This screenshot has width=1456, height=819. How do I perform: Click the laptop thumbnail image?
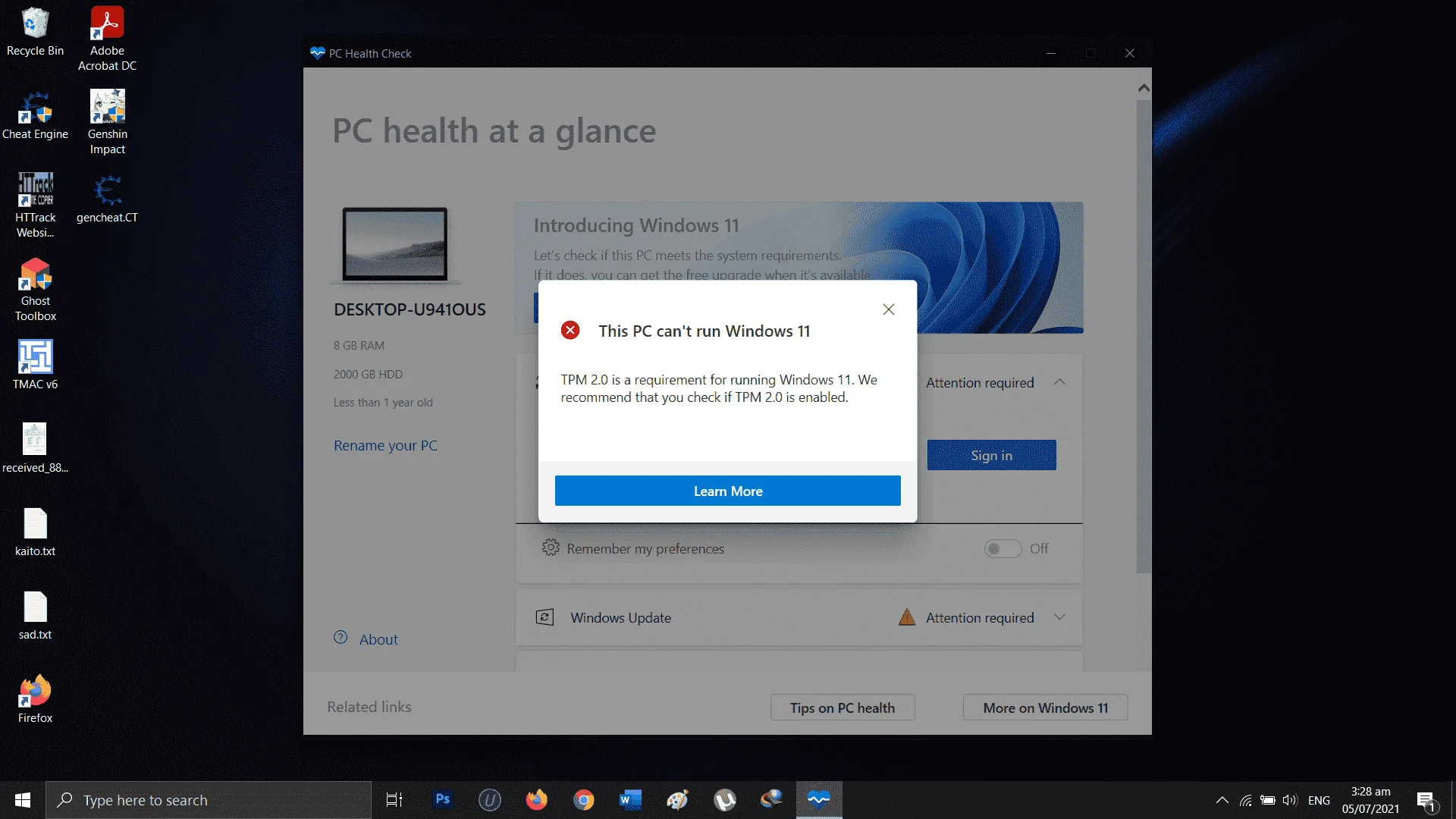395,244
